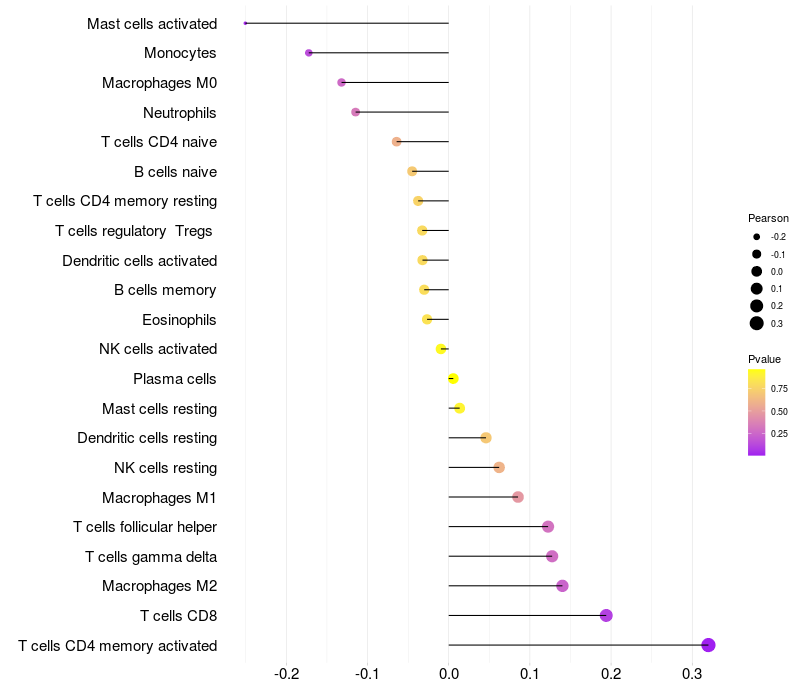Click the Pvalue color gradient bar
Viewport: 800px width, 700px height.
pos(757,412)
